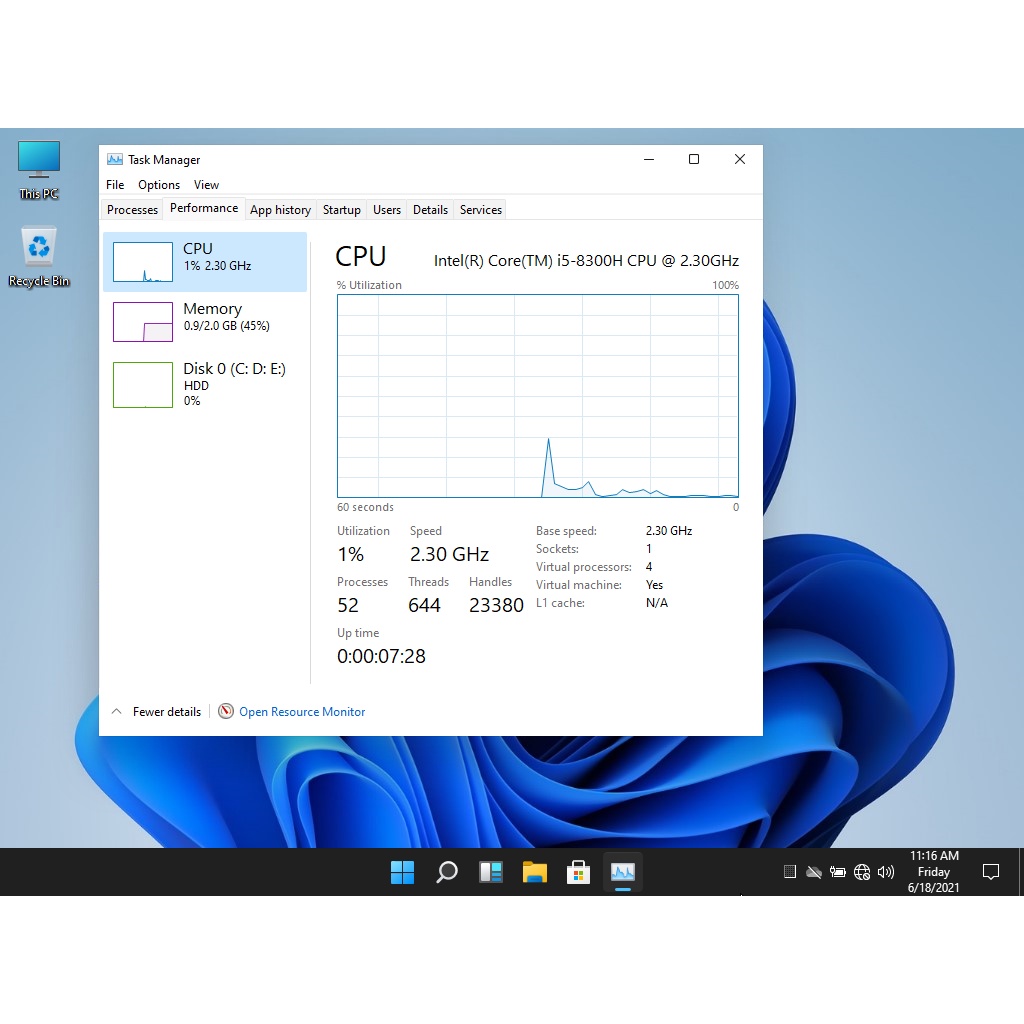1024x1024 pixels.
Task: Collapse view with Fewer details
Action: tap(156, 712)
